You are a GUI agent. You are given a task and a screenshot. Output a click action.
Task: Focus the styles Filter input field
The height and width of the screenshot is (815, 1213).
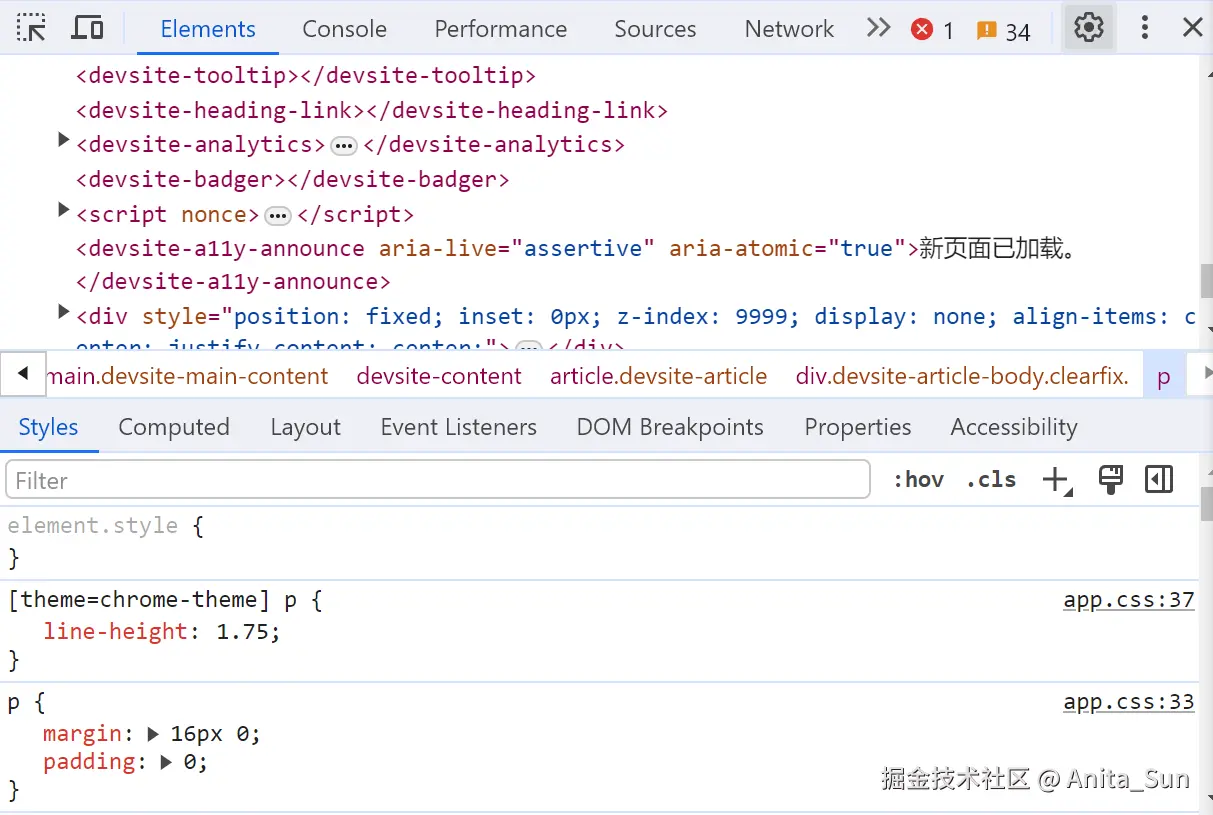[437, 480]
